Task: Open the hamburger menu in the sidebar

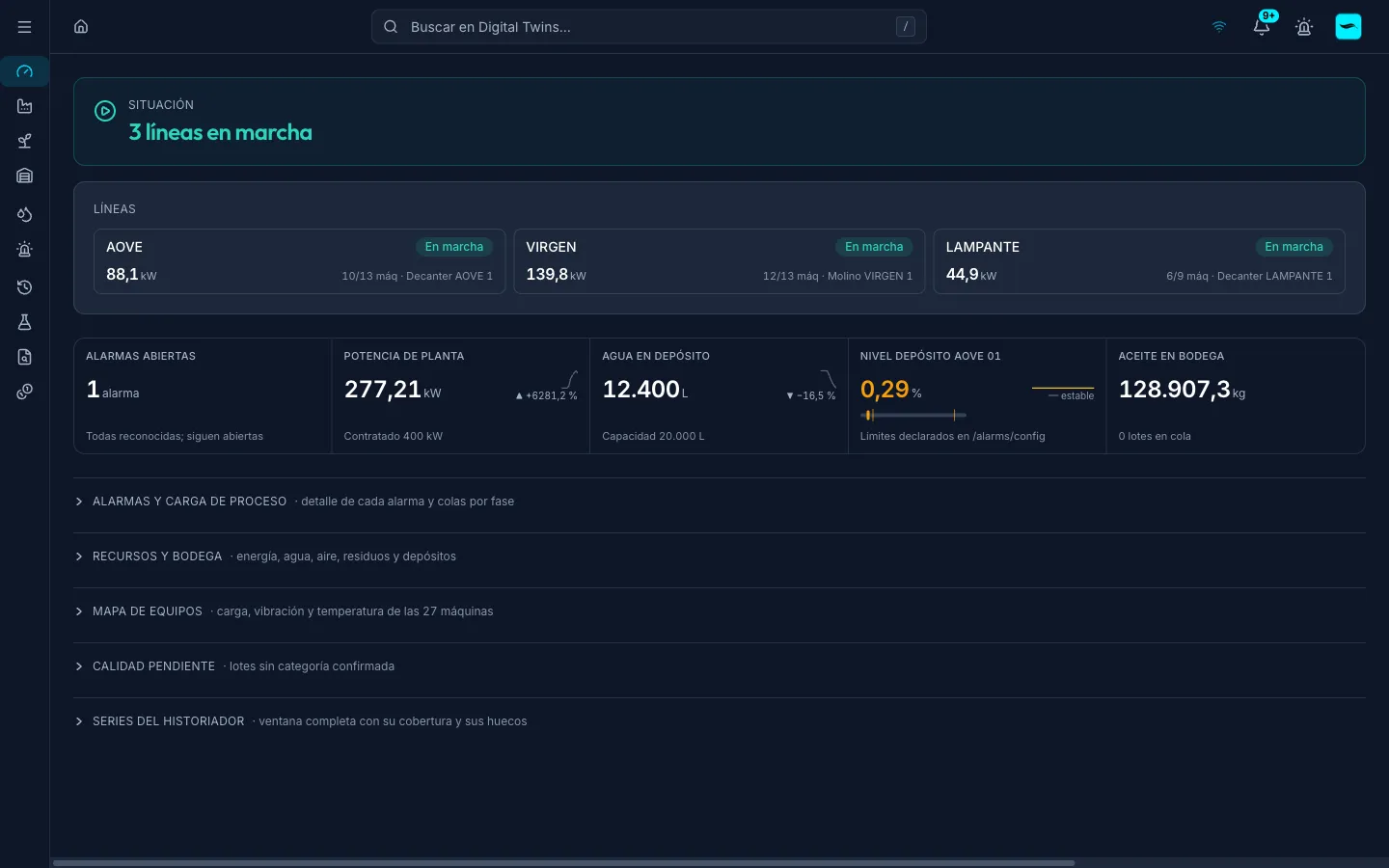Action: point(24,27)
